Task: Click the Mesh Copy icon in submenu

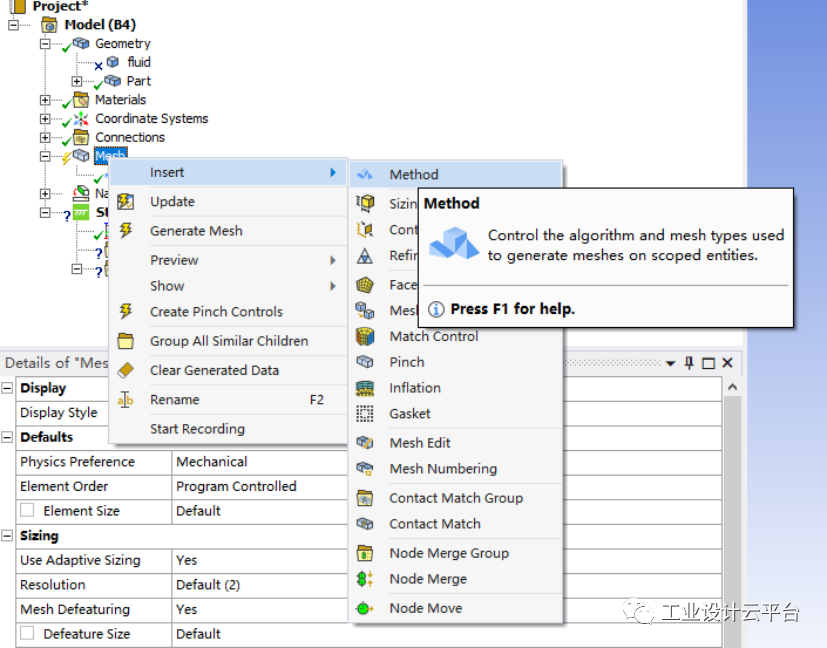Action: point(365,311)
